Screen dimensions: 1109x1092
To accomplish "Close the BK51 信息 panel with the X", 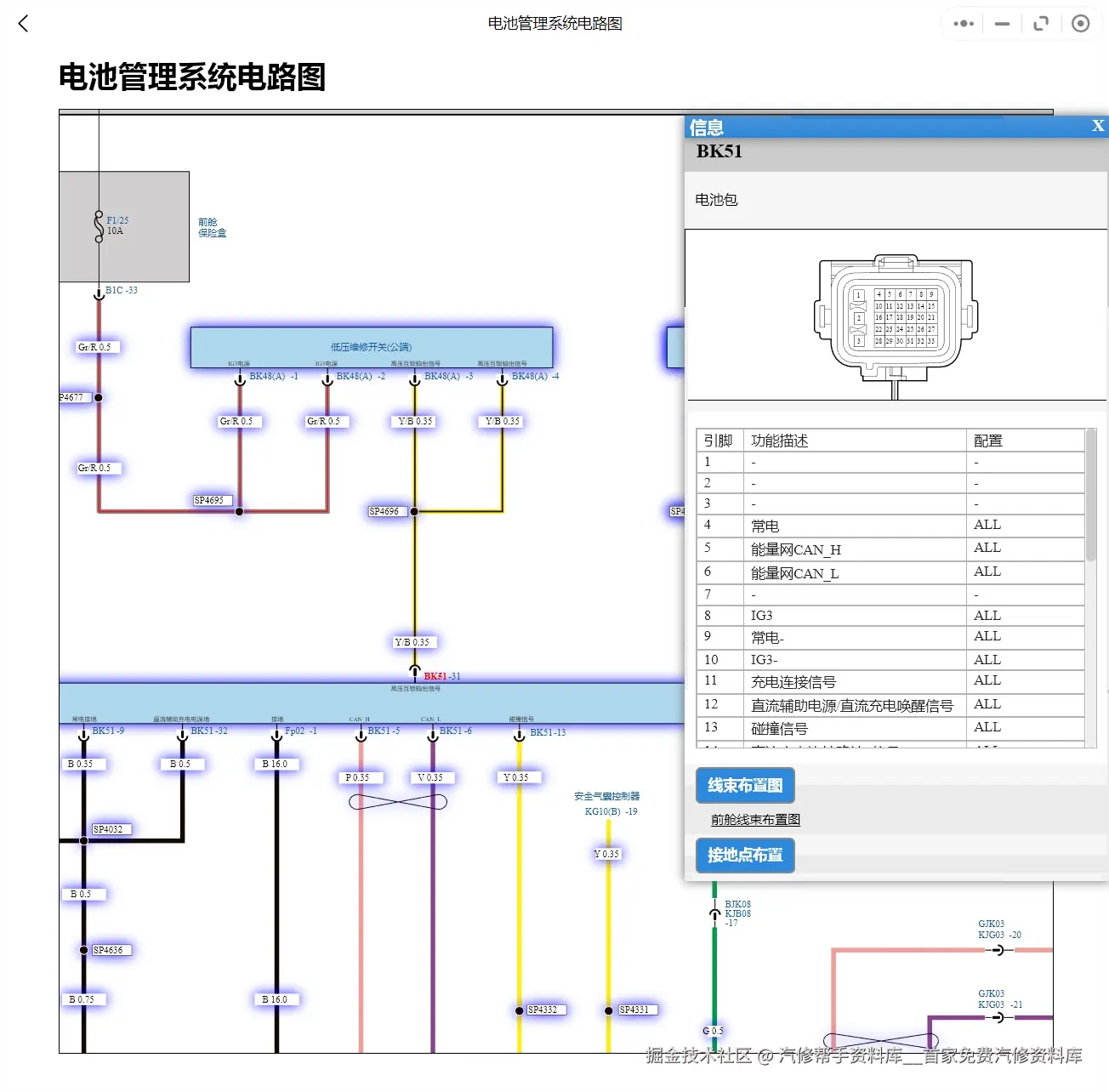I will pyautogui.click(x=1097, y=126).
